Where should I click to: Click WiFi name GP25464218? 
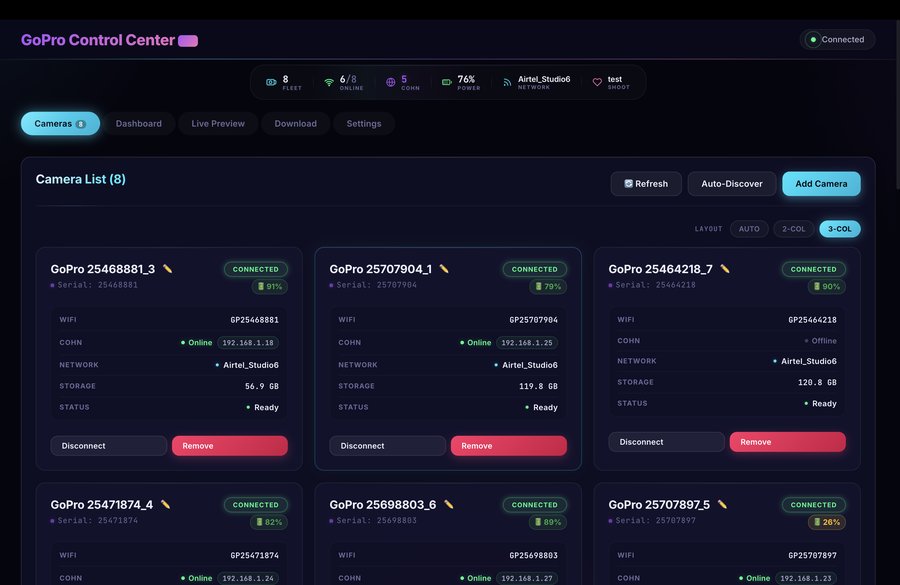pyautogui.click(x=812, y=320)
